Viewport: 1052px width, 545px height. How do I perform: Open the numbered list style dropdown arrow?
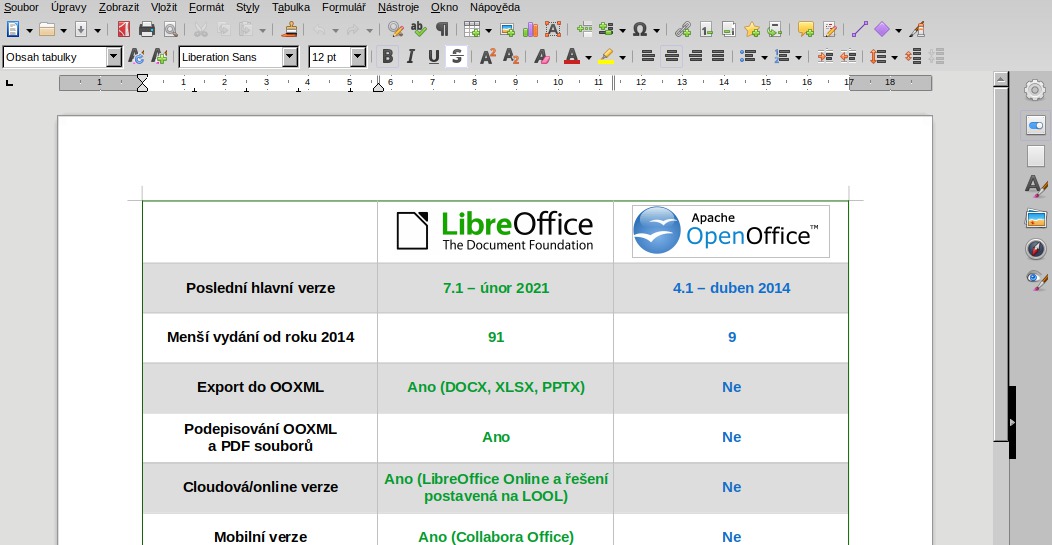(x=798, y=58)
